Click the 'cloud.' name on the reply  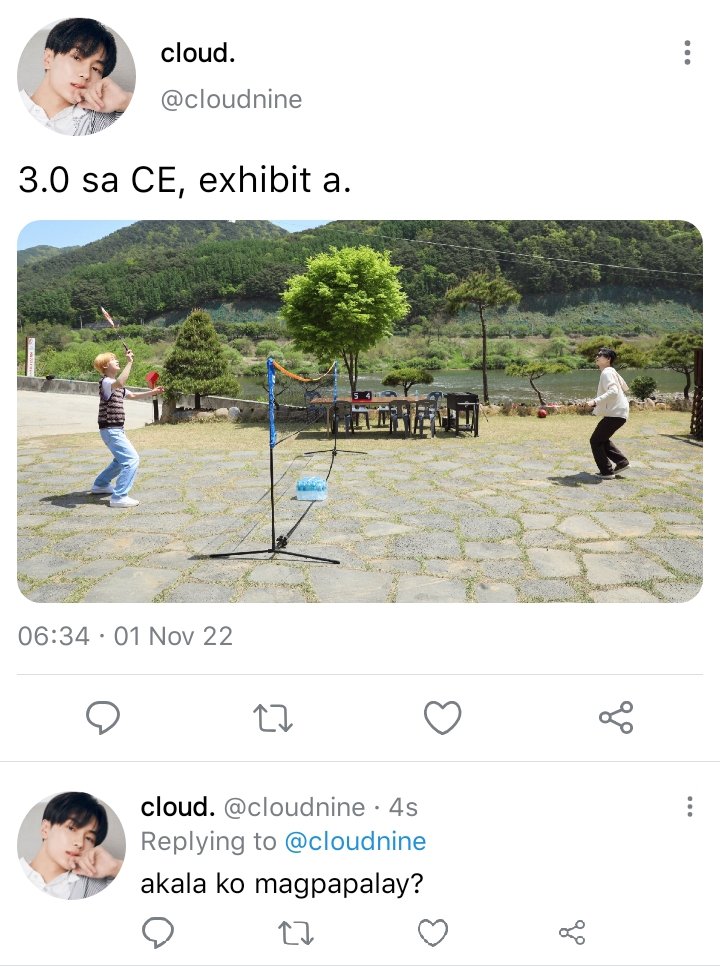click(x=177, y=807)
